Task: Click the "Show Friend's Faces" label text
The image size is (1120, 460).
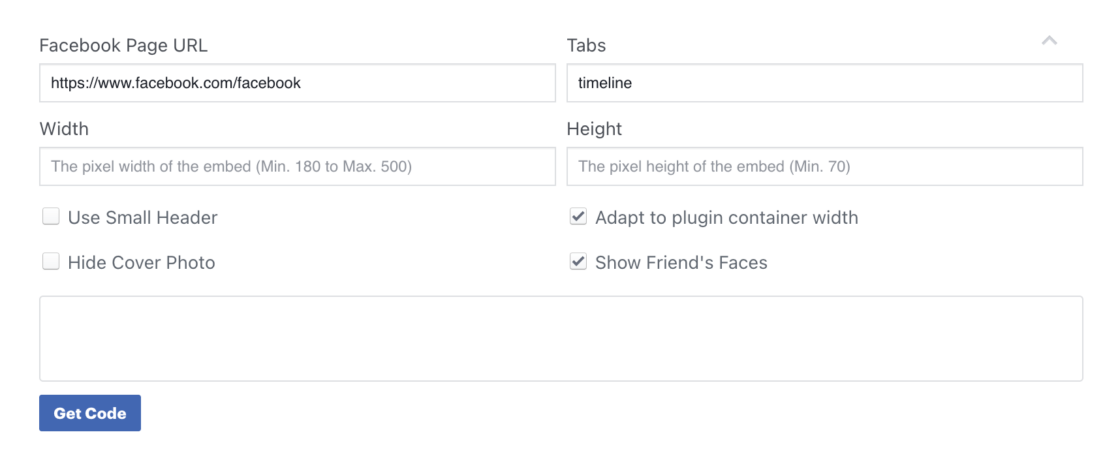Action: pyautogui.click(x=681, y=263)
